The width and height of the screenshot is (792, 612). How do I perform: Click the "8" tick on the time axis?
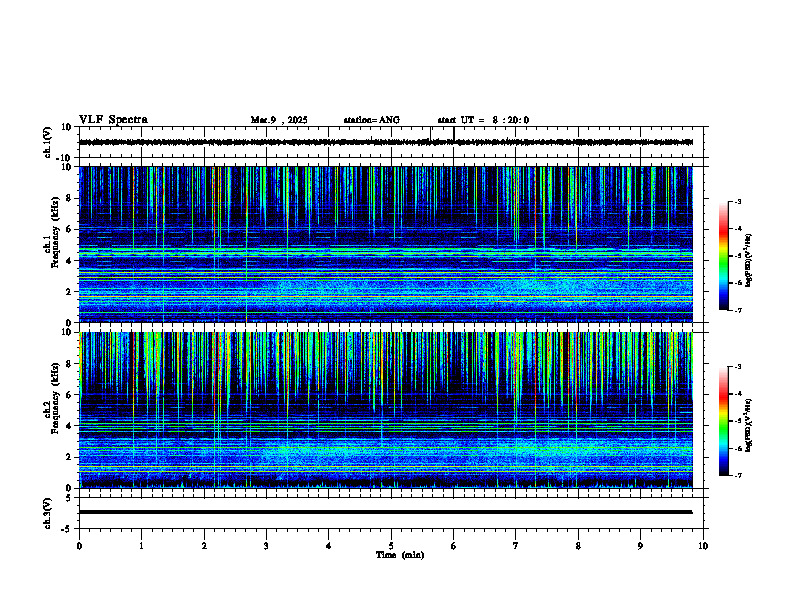coord(578,546)
